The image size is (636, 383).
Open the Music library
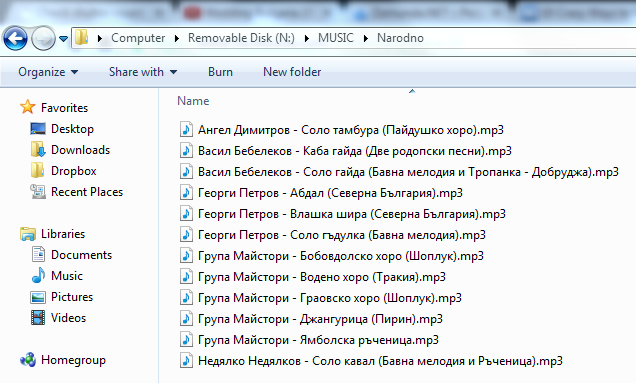click(67, 276)
